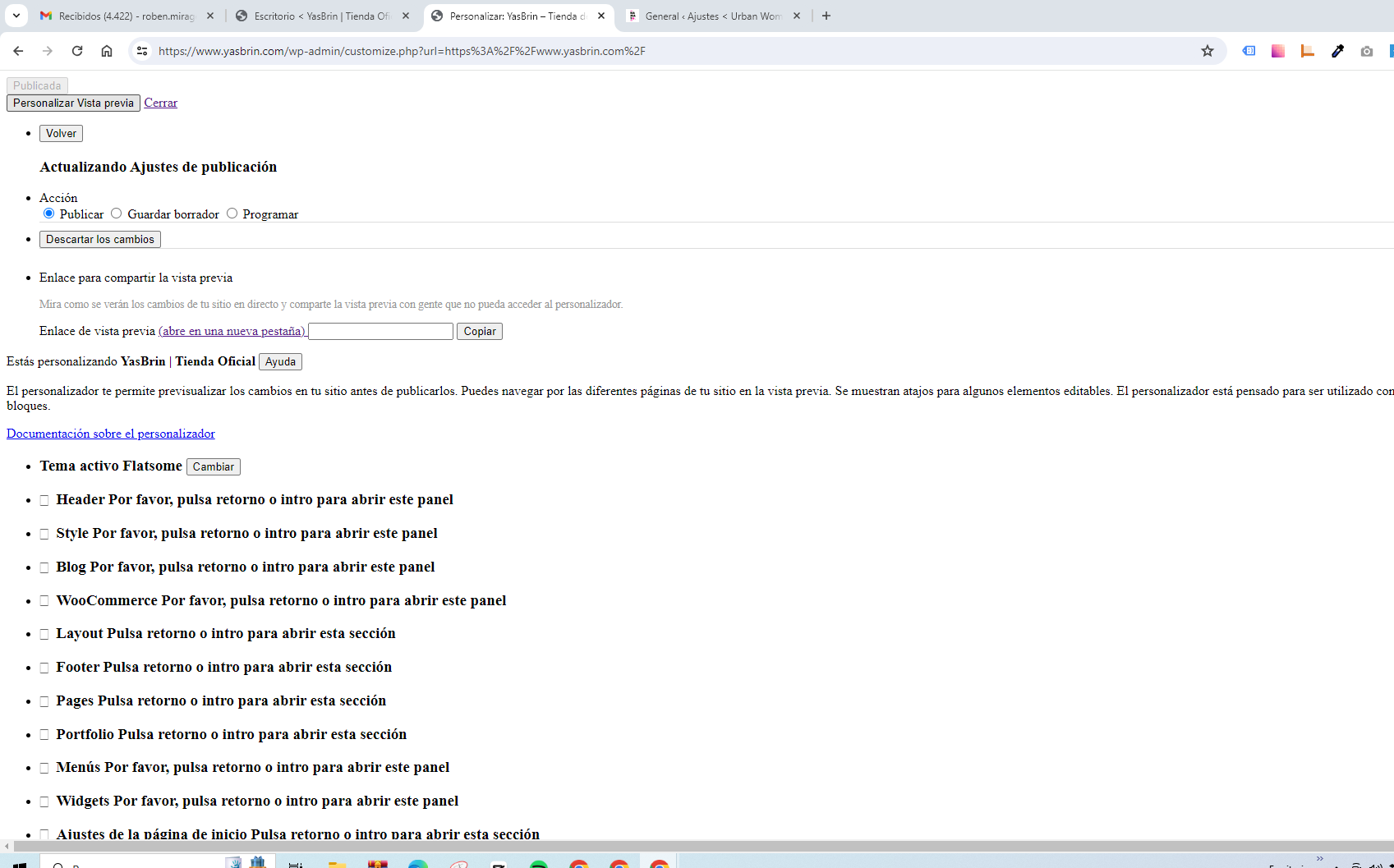This screenshot has height=868, width=1394.
Task: Bookmark this page with the star
Action: (x=1208, y=51)
